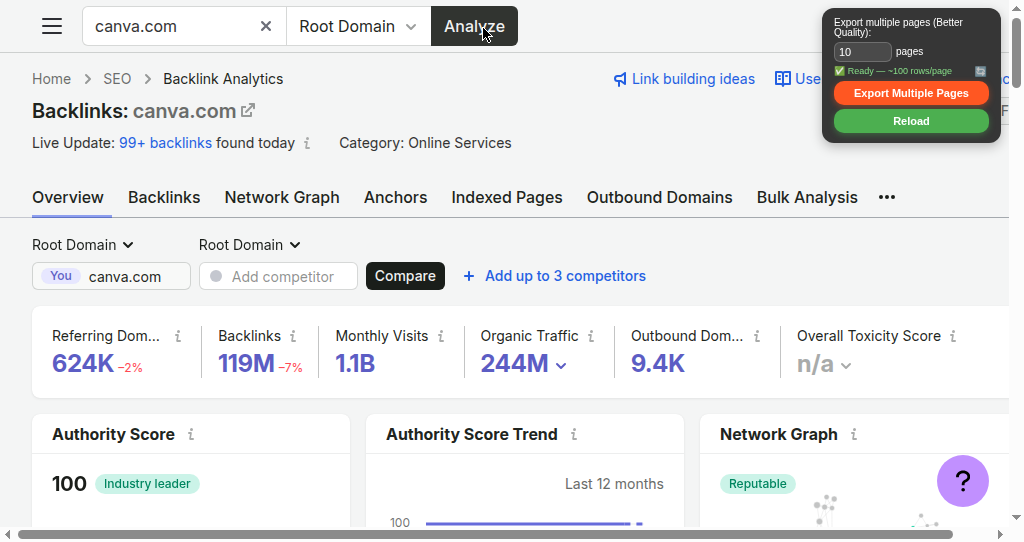Image resolution: width=1024 pixels, height=542 pixels.
Task: Click the Add competitor input field
Action: 278,276
